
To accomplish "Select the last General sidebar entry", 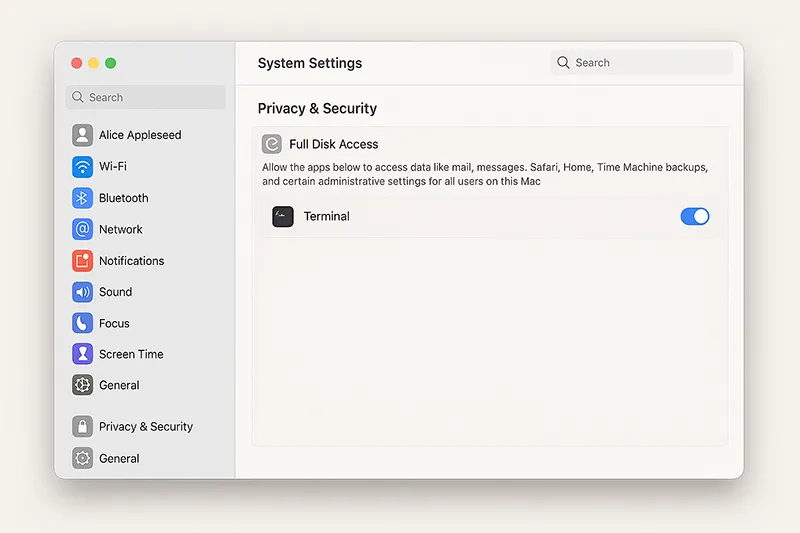I will (118, 458).
